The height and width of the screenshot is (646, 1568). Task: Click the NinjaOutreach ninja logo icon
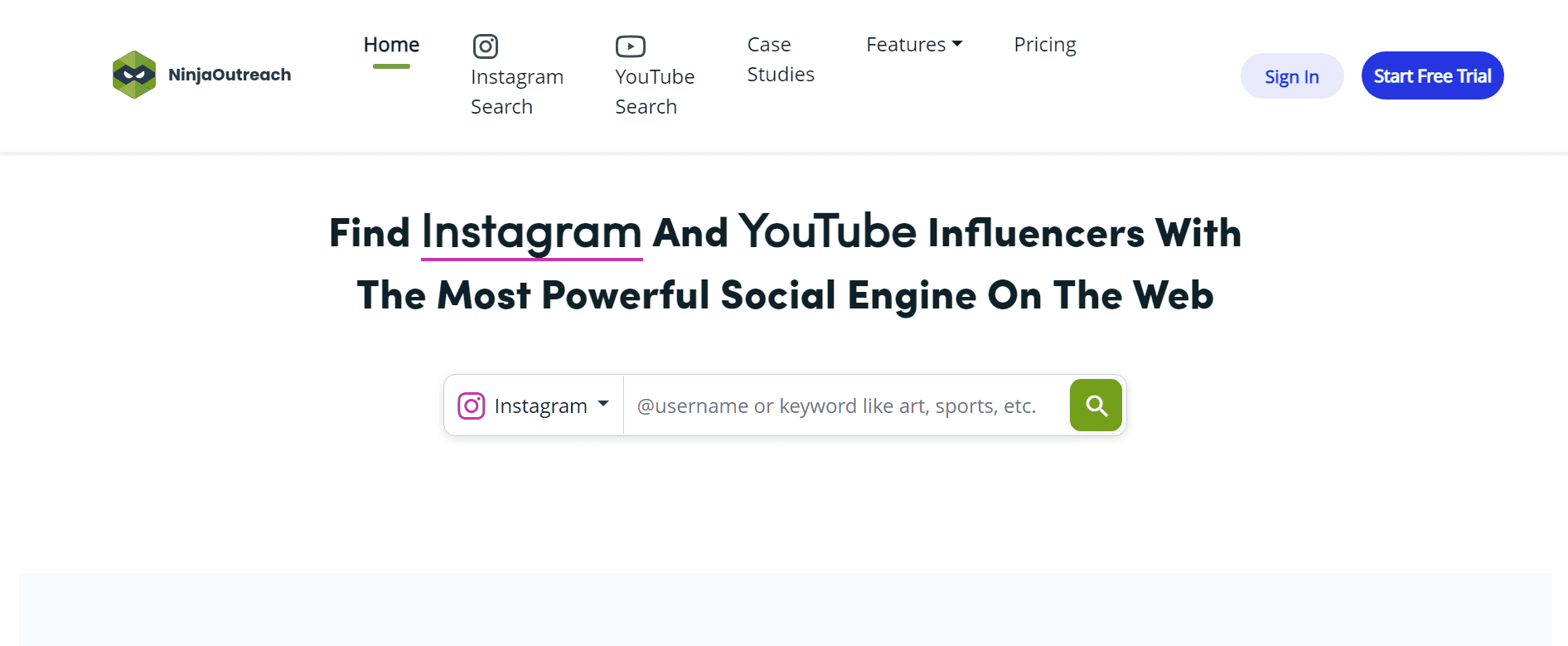click(x=134, y=75)
